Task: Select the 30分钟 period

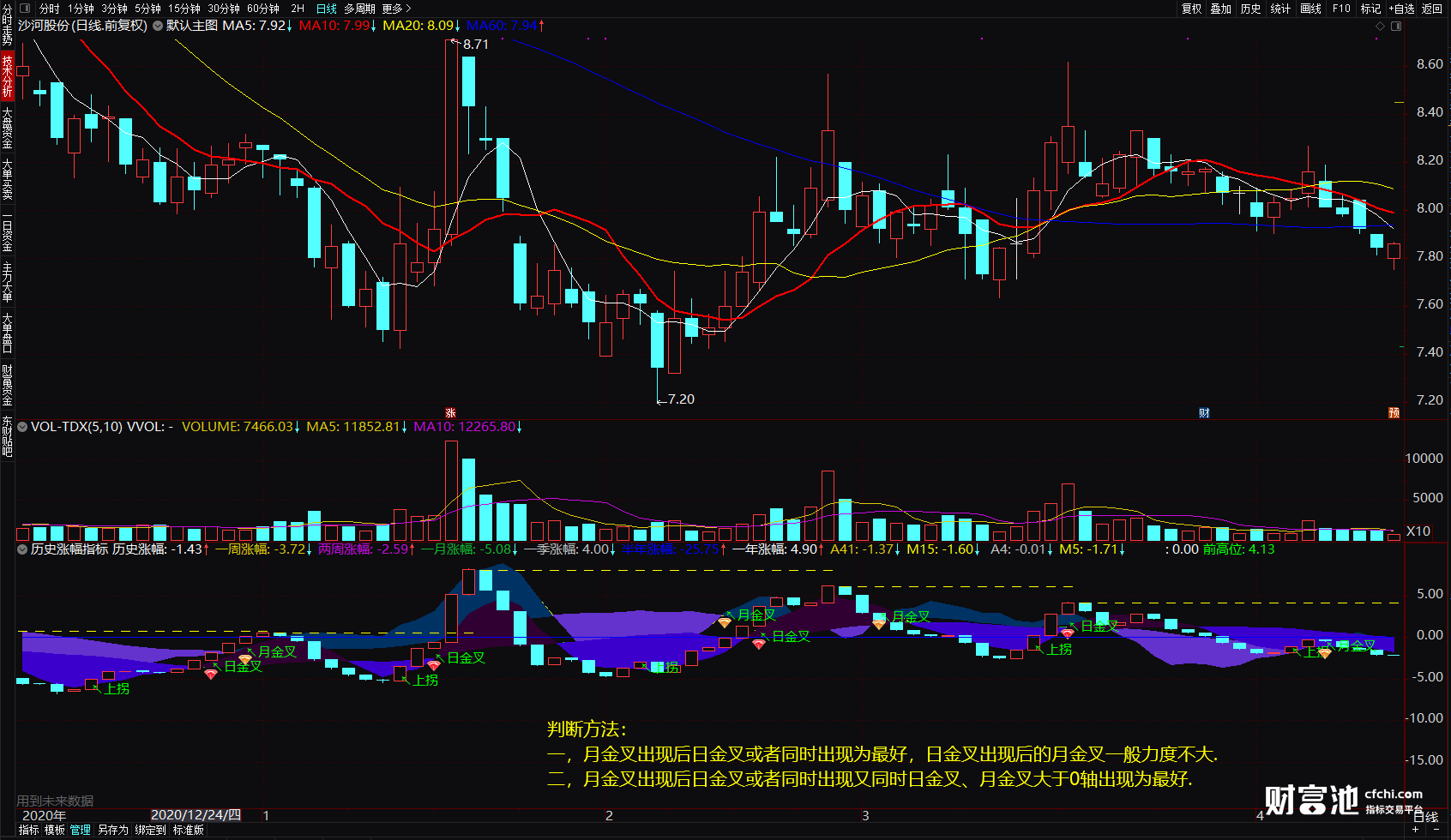Action: [x=224, y=9]
